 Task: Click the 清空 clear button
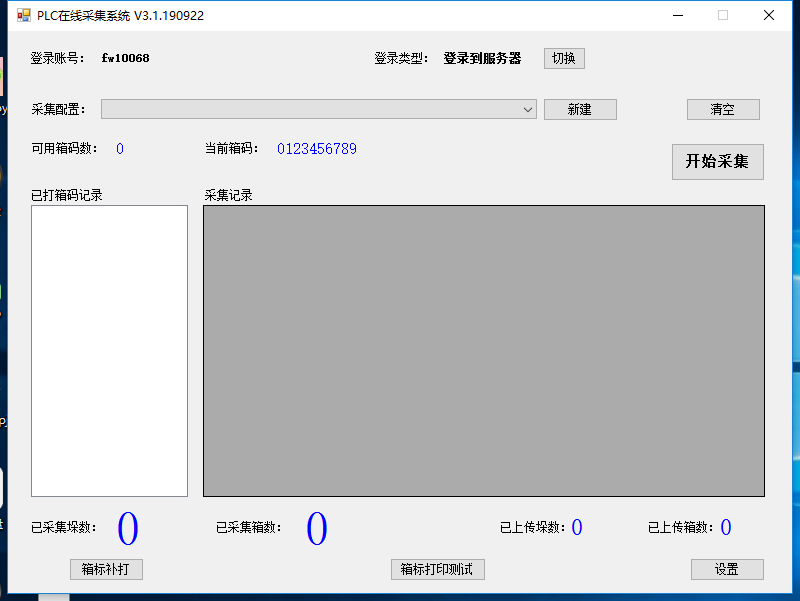point(723,109)
